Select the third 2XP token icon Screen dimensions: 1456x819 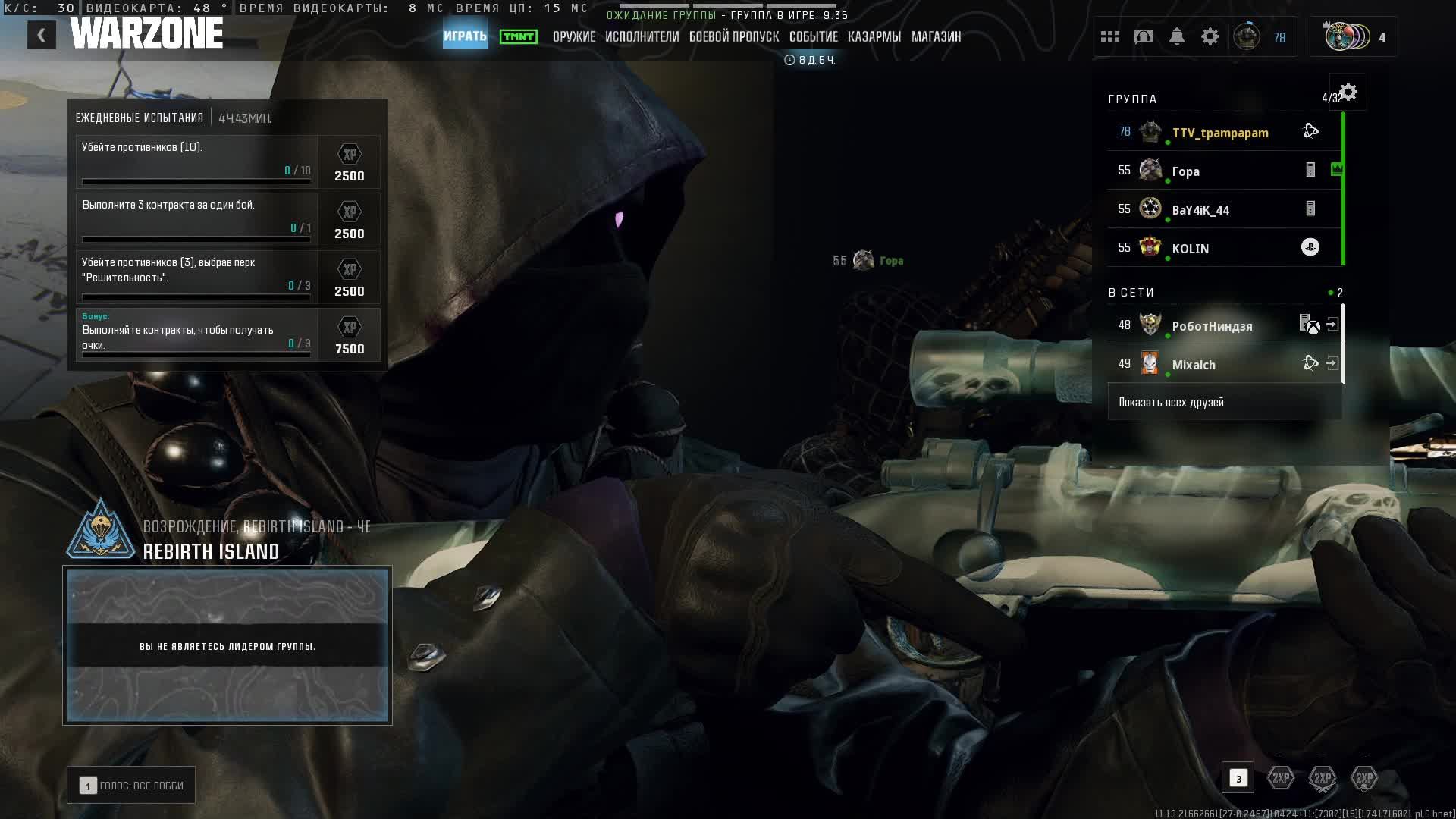pyautogui.click(x=1364, y=778)
